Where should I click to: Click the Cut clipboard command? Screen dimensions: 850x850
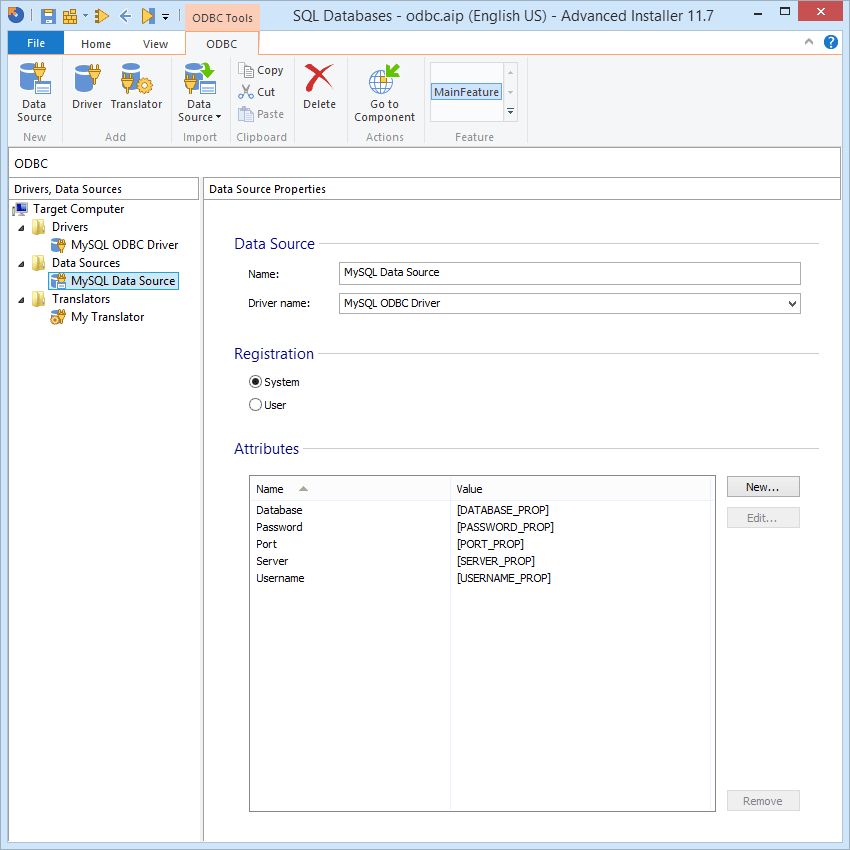pos(256,92)
